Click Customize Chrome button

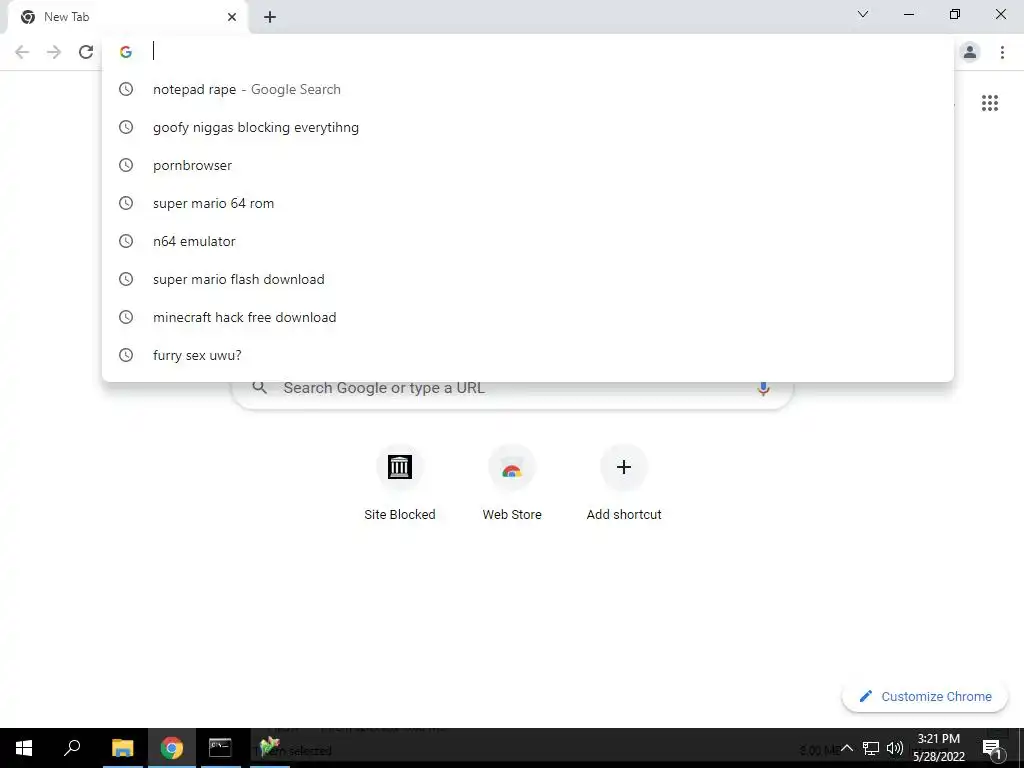(925, 696)
